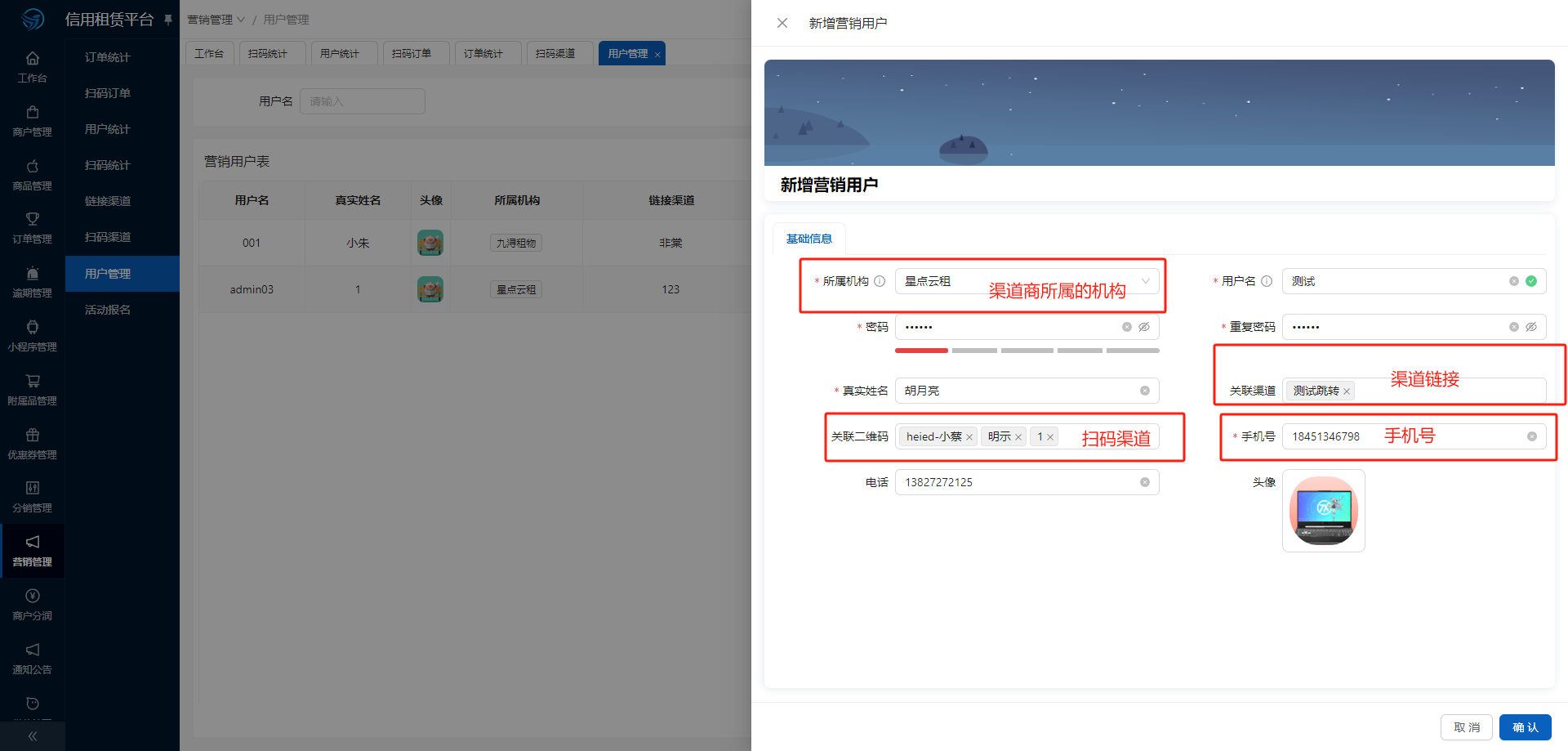Open the 工作台 home sidebar icon
1568x751 pixels.
[x=32, y=59]
